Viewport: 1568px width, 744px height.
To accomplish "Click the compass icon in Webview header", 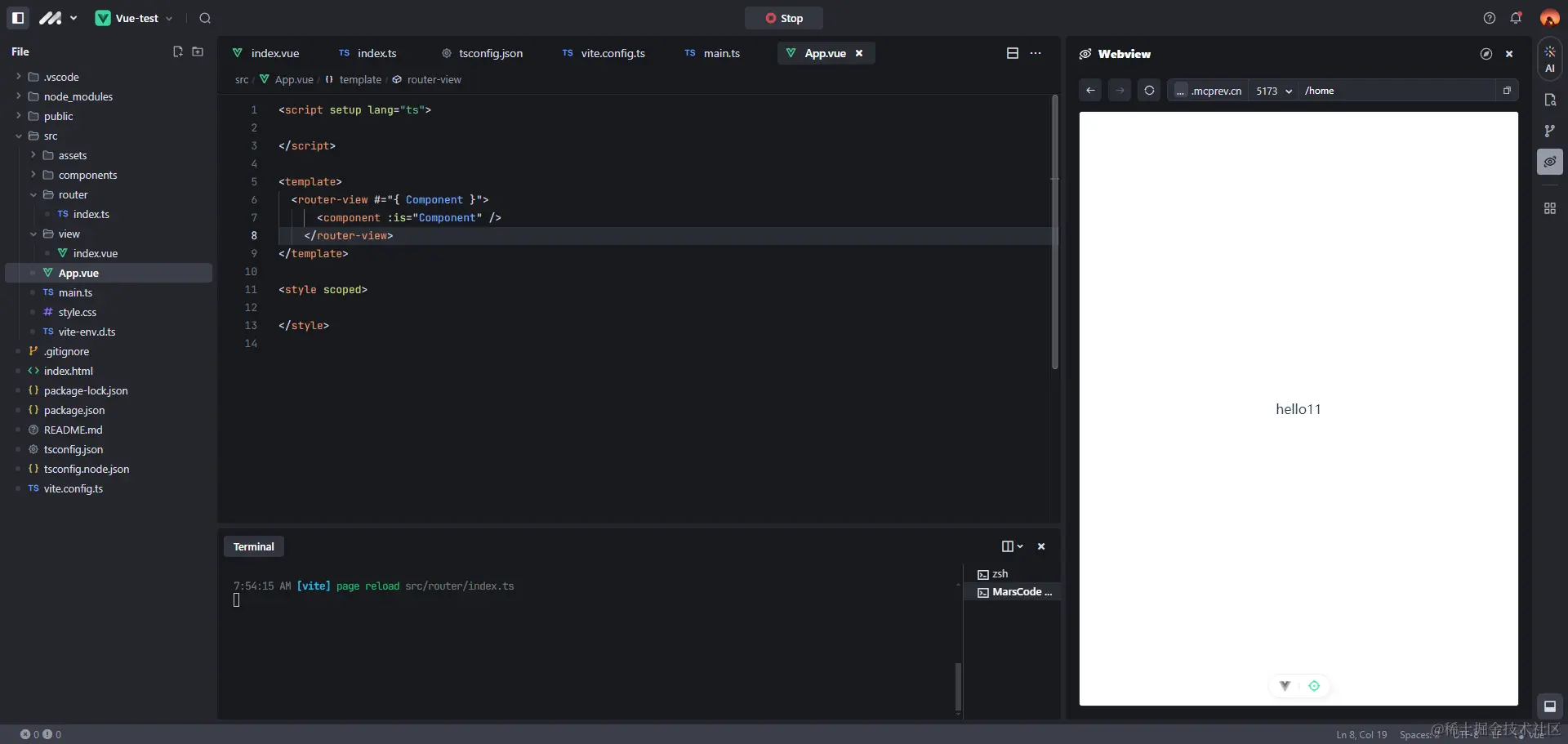I will click(1486, 54).
